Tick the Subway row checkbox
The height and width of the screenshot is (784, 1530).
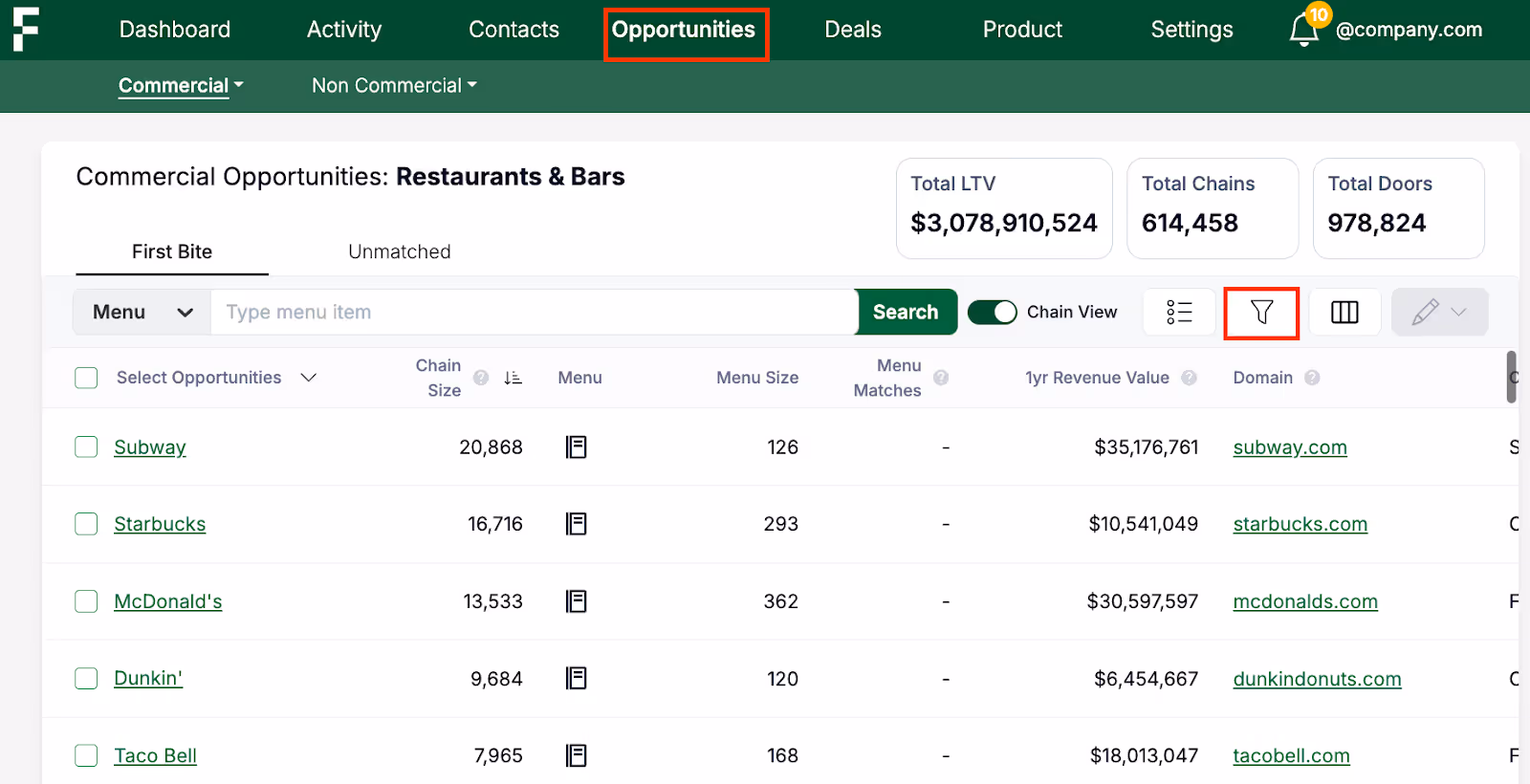coord(86,446)
